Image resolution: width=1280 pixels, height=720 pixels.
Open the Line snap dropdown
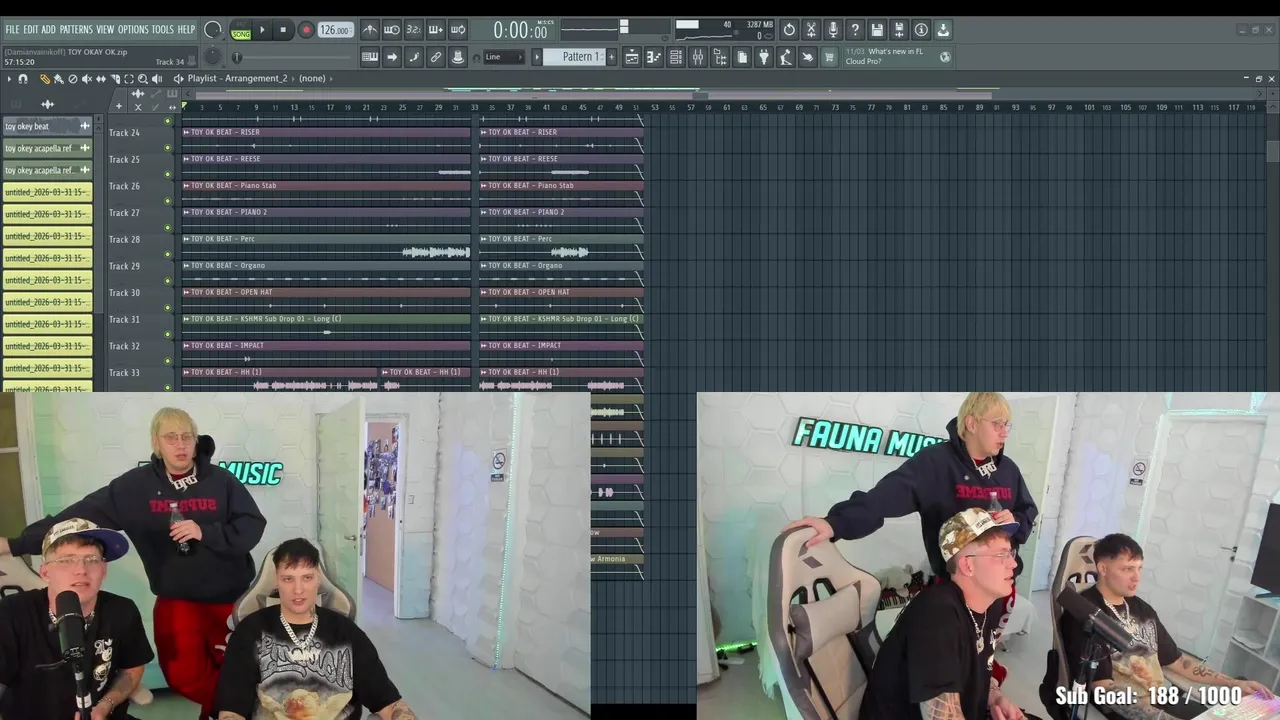click(x=503, y=57)
